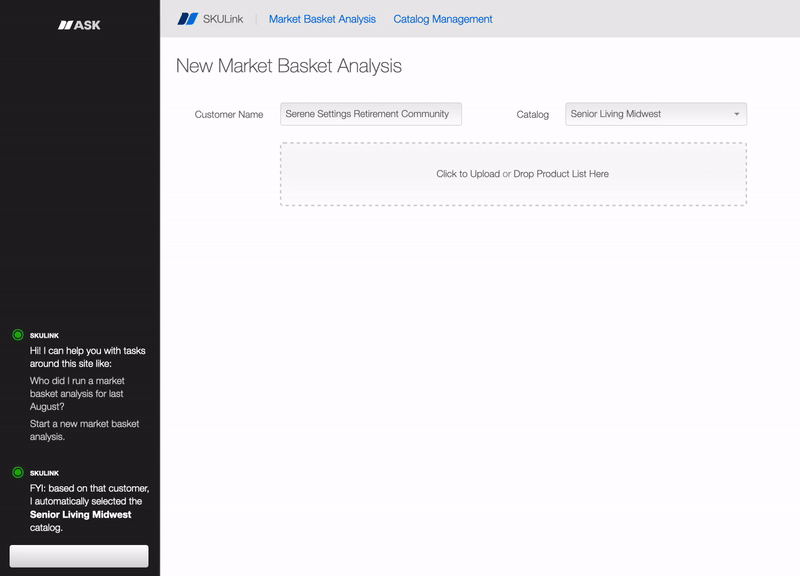Open the Market Basket Analysis tab
Screen dimensions: 800x576
322,19
